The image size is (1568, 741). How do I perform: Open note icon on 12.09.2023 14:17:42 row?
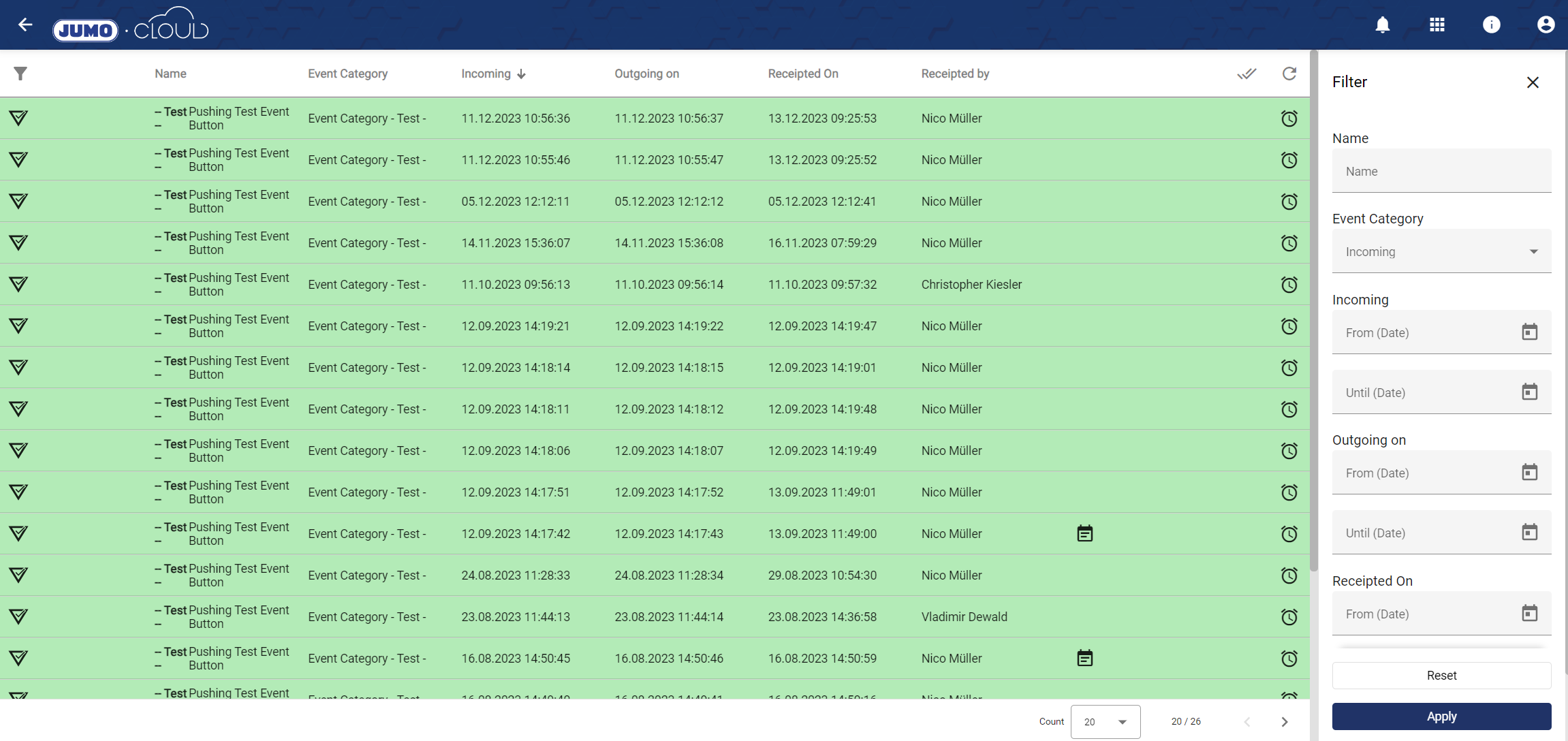(1084, 534)
